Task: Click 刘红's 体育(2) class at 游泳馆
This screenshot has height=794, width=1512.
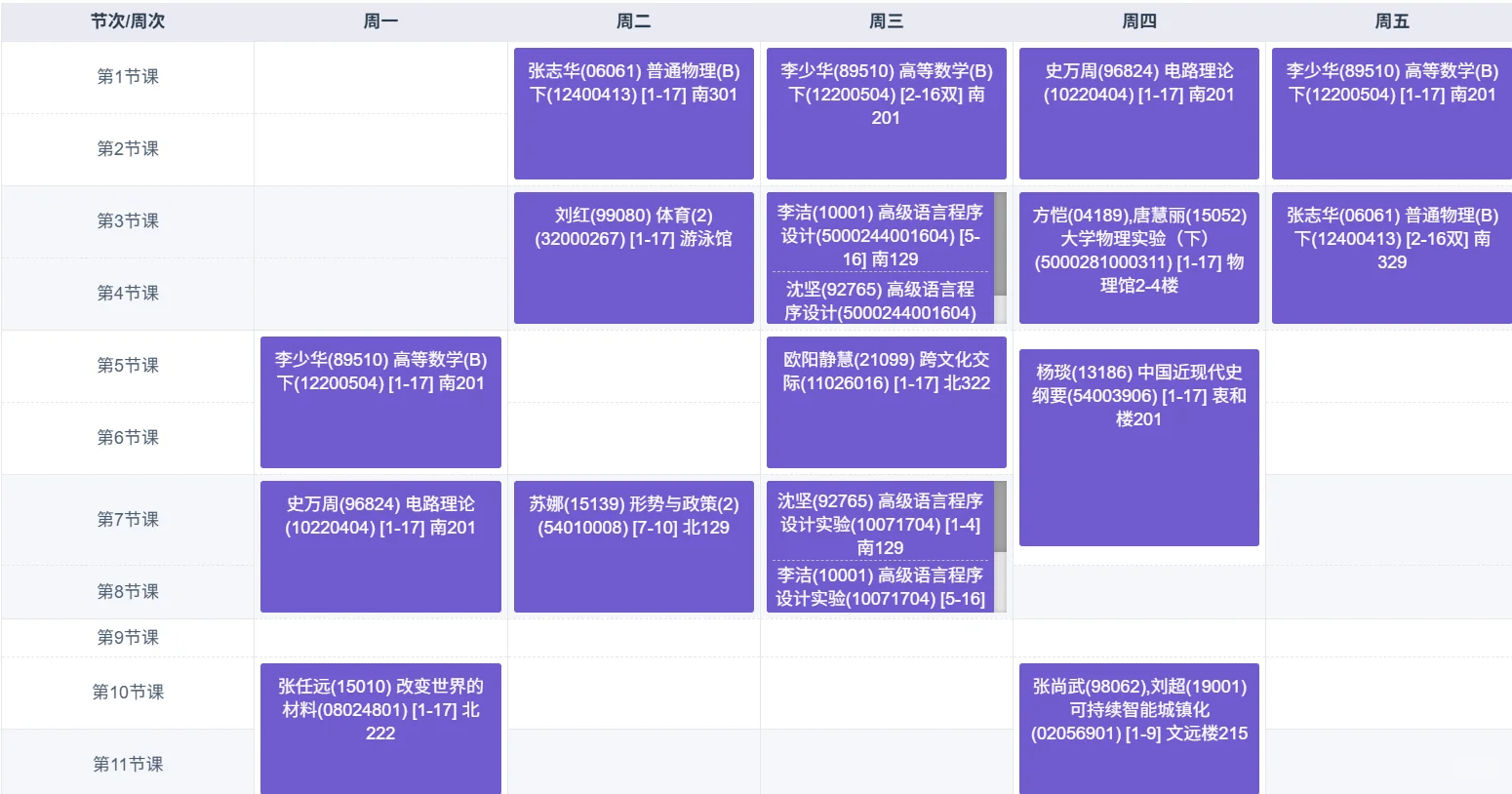Action: (633, 257)
